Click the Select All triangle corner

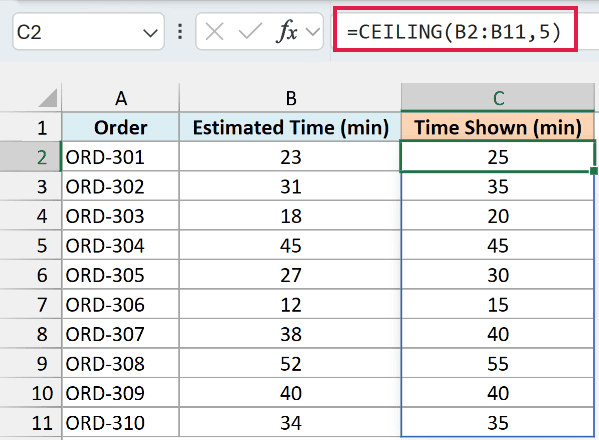(x=48, y=98)
